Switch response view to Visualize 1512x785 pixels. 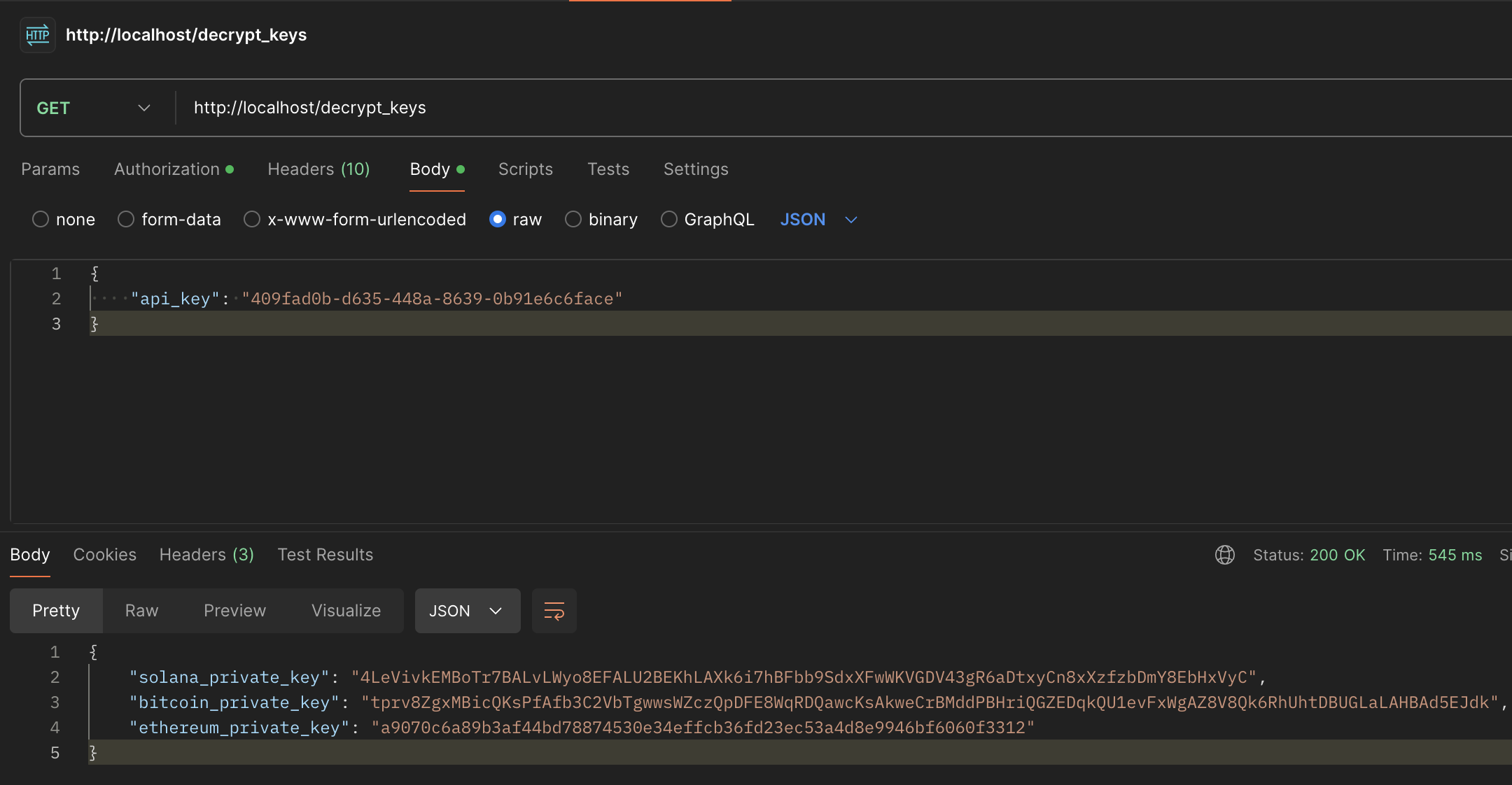[x=346, y=611]
